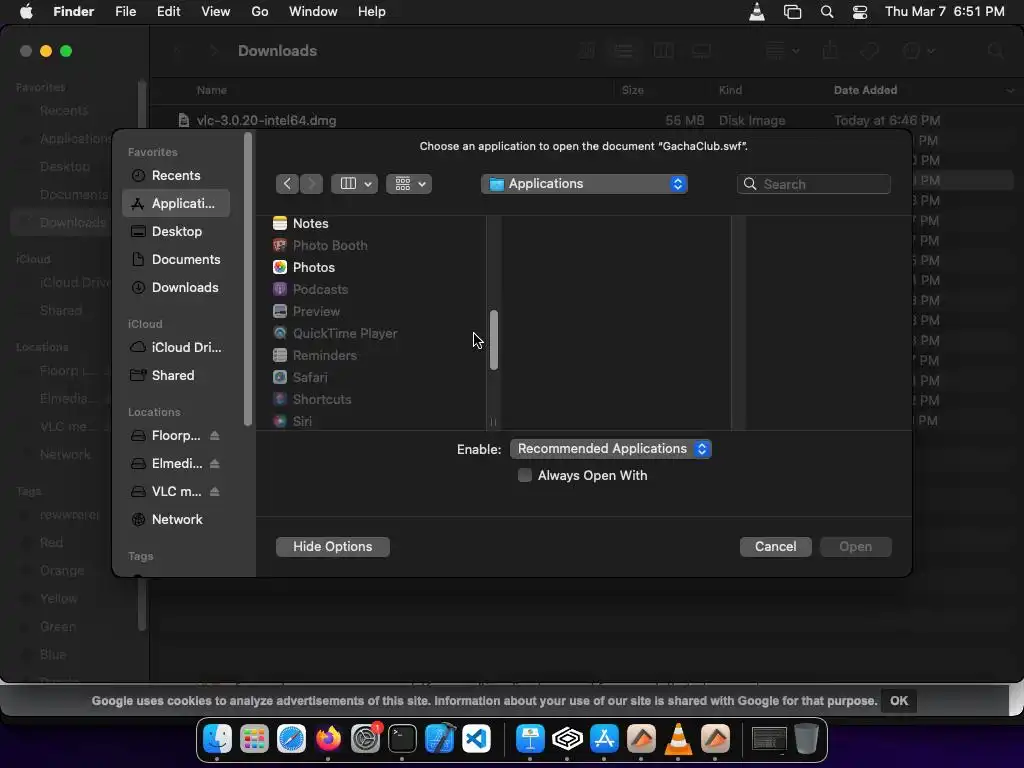The height and width of the screenshot is (768, 1024).
Task: Click the VLC cone in the menu bar
Action: 757,12
